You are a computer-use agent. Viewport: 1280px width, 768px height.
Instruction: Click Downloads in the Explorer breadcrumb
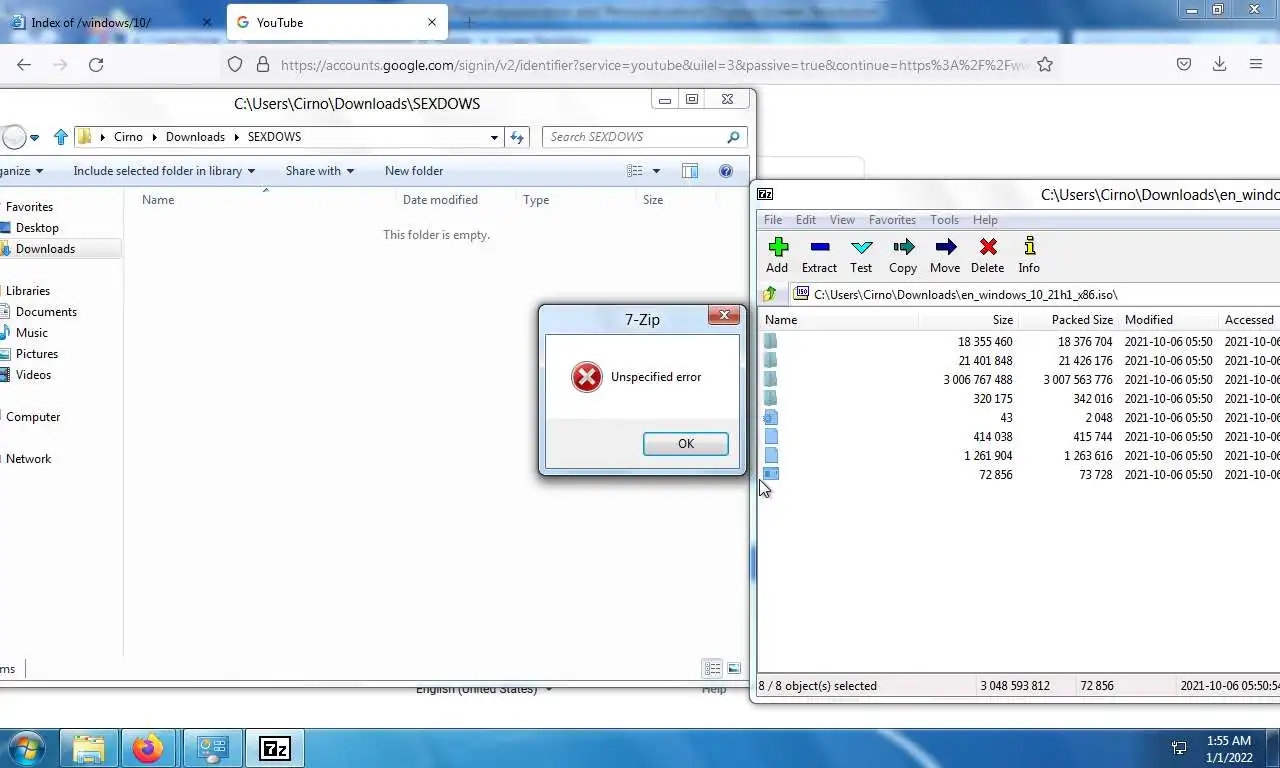pyautogui.click(x=195, y=137)
